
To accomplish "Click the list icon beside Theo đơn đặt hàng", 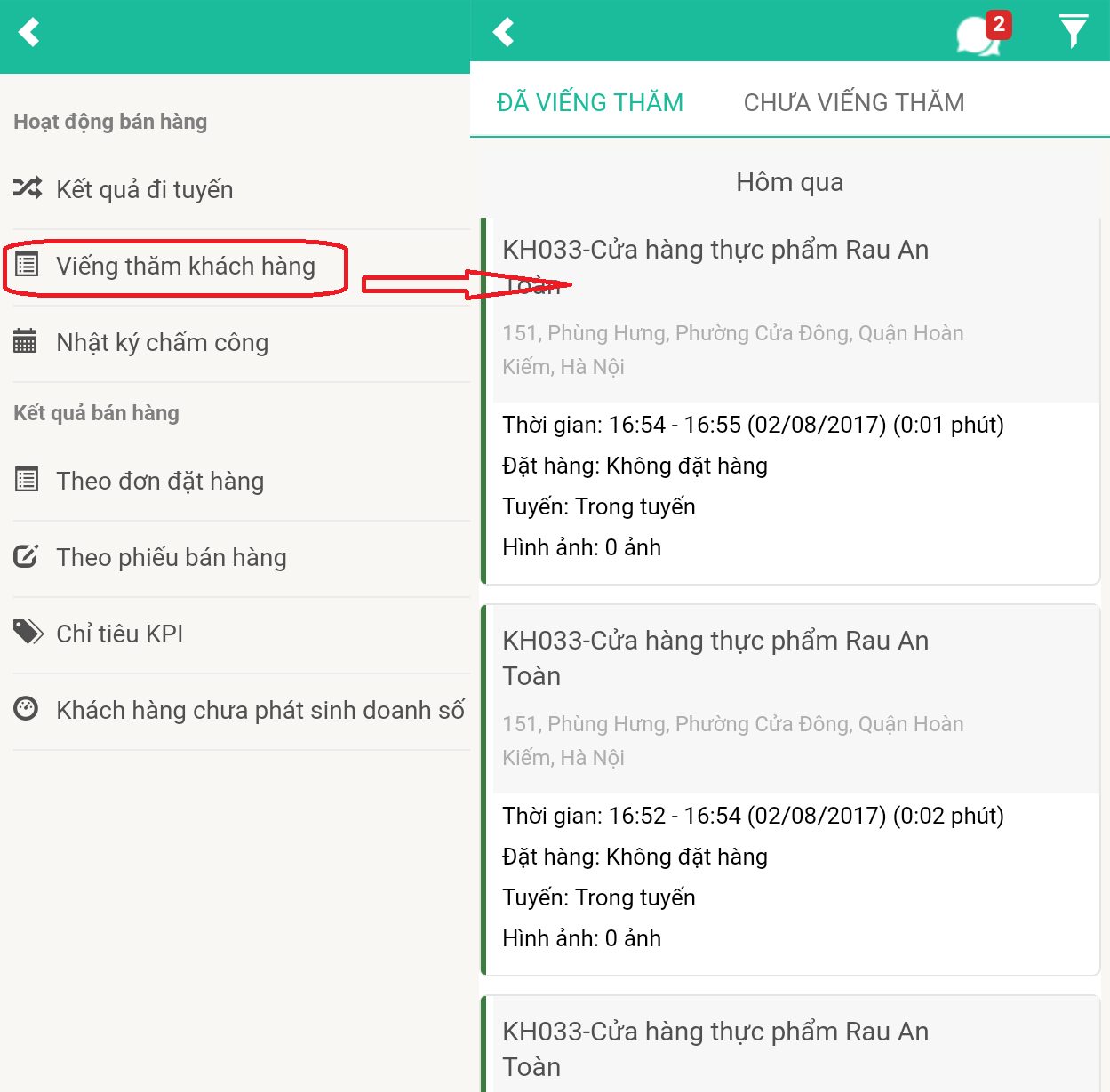I will (28, 480).
